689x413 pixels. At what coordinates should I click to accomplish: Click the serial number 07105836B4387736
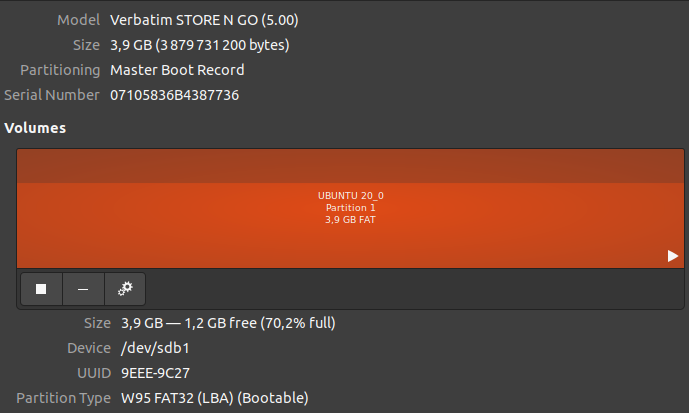174,95
